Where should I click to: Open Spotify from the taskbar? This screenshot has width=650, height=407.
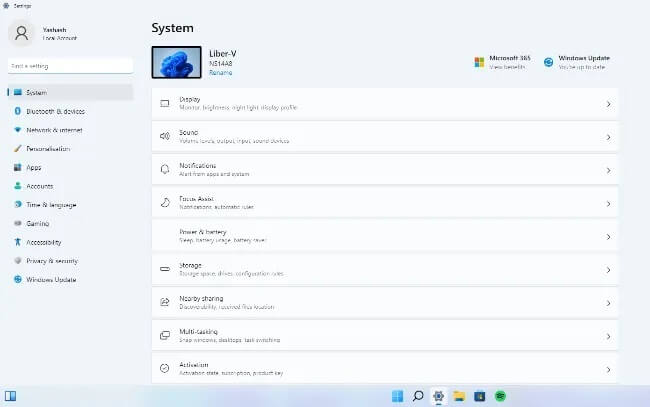pos(500,396)
